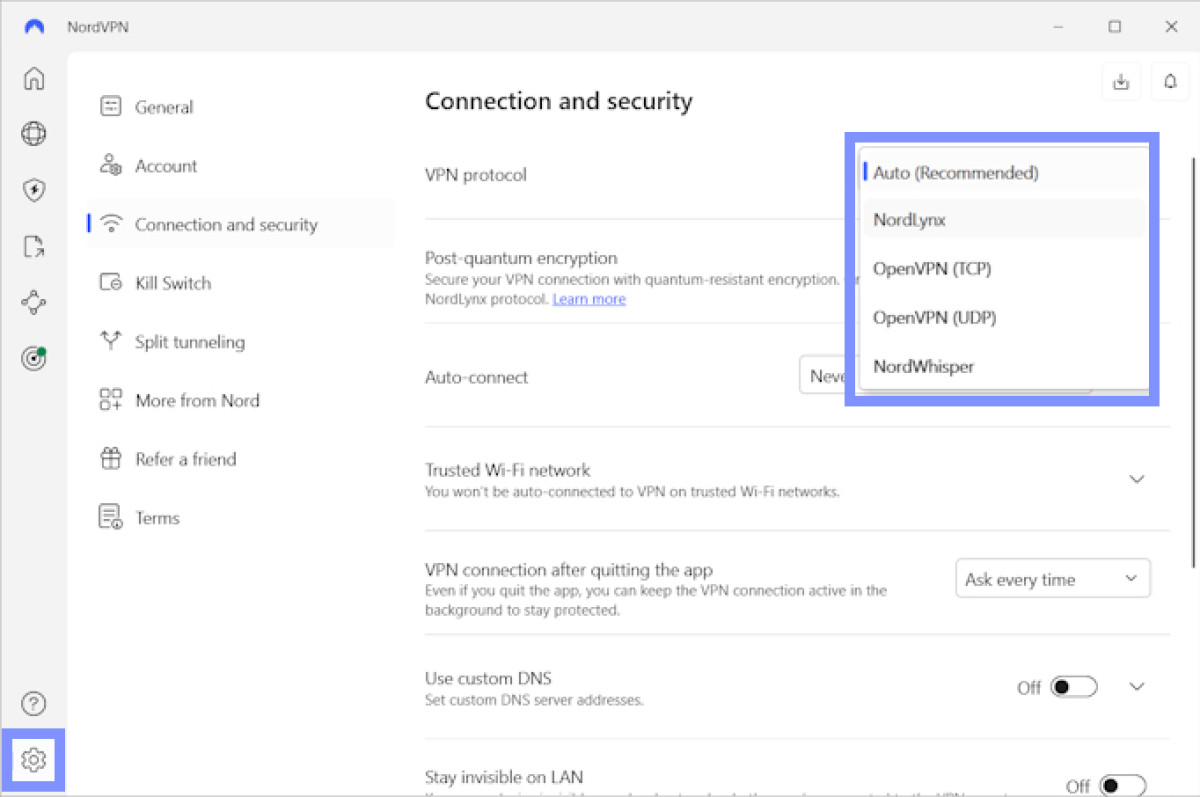Choose NordWhisper protocol option

coord(1003,366)
